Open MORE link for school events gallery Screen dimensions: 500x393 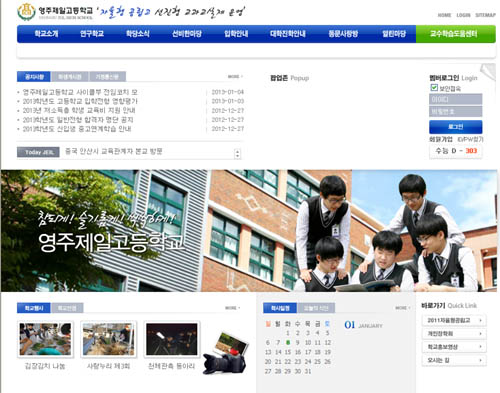tap(232, 308)
